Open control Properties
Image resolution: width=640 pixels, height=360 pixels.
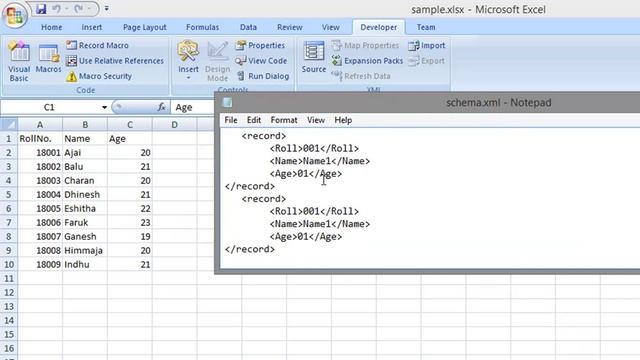pos(260,45)
